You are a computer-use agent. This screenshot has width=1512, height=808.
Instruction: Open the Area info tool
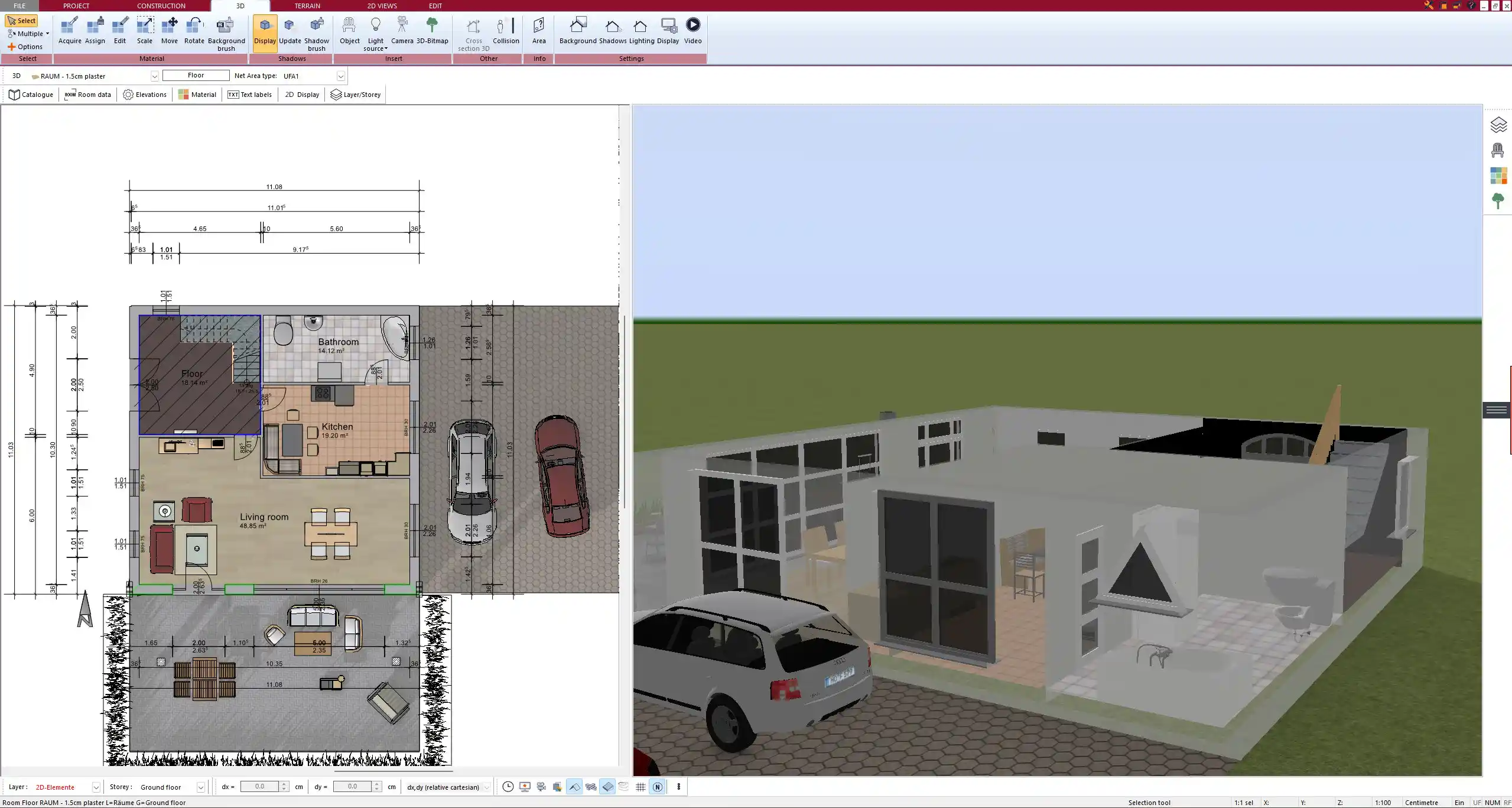539,31
